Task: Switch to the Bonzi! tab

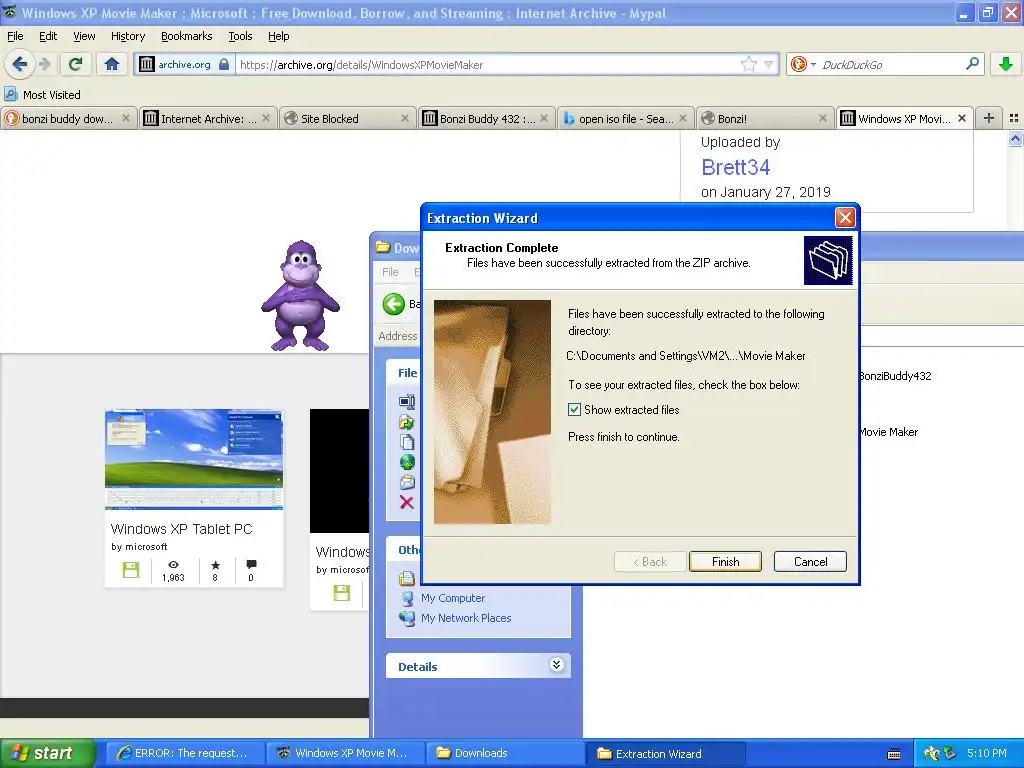Action: (x=763, y=119)
